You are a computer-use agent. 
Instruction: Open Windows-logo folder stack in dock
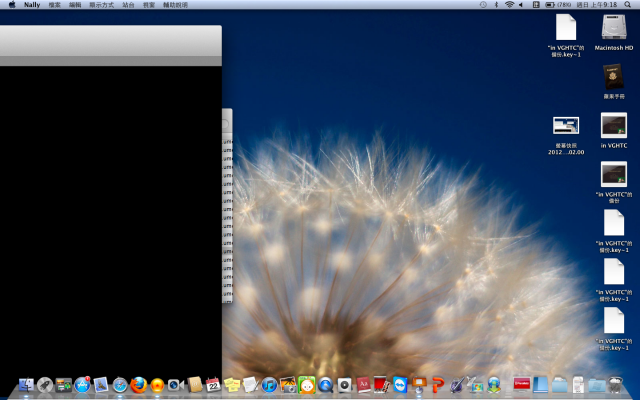click(x=597, y=384)
